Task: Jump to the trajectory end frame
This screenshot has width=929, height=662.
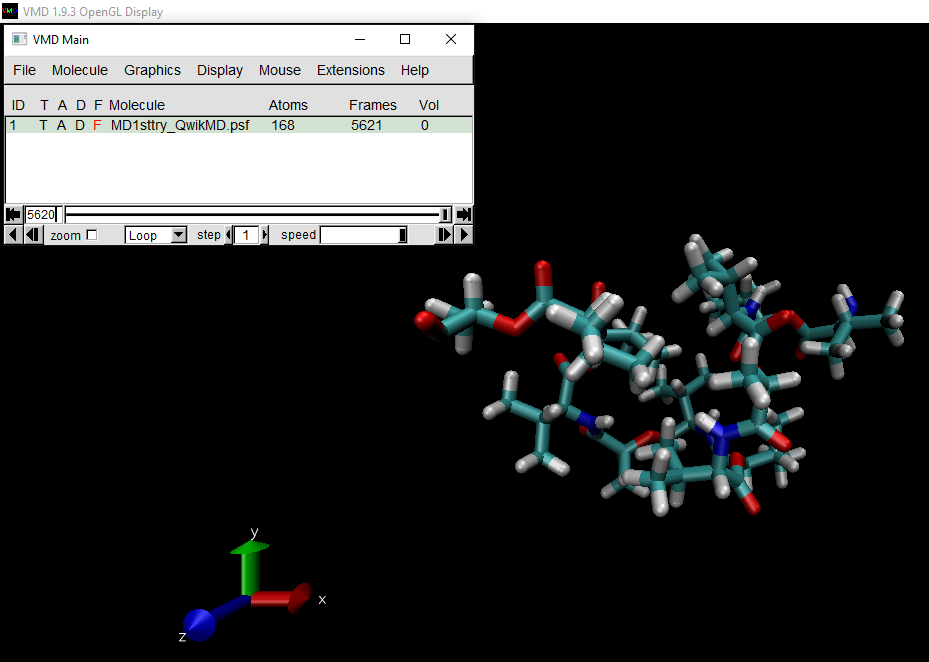Action: pyautogui.click(x=464, y=215)
